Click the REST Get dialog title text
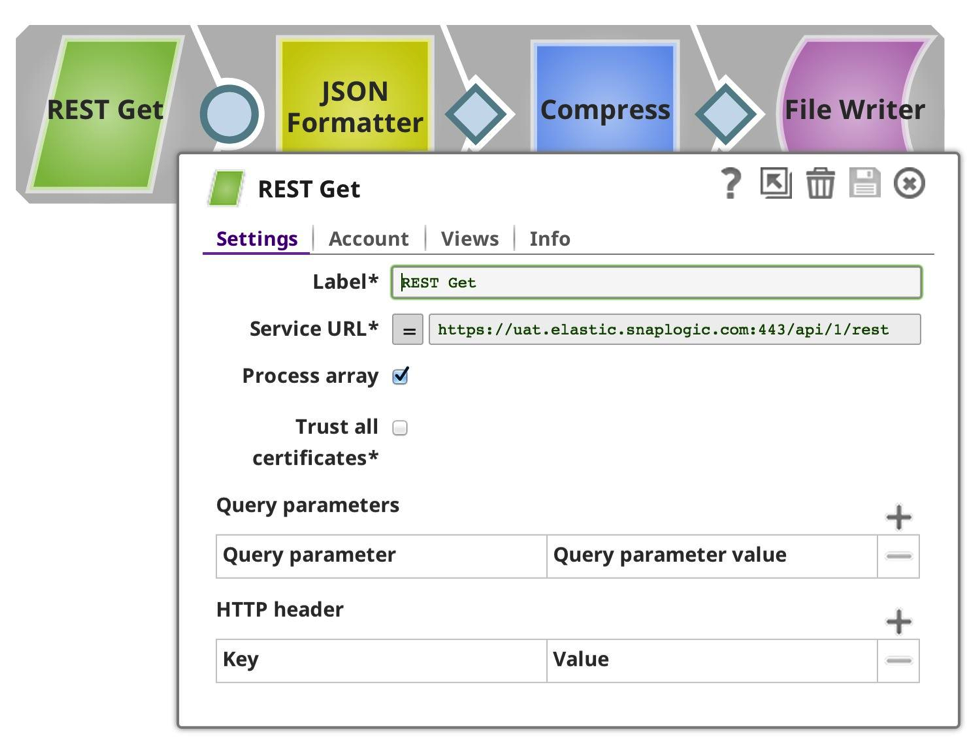 coord(309,189)
